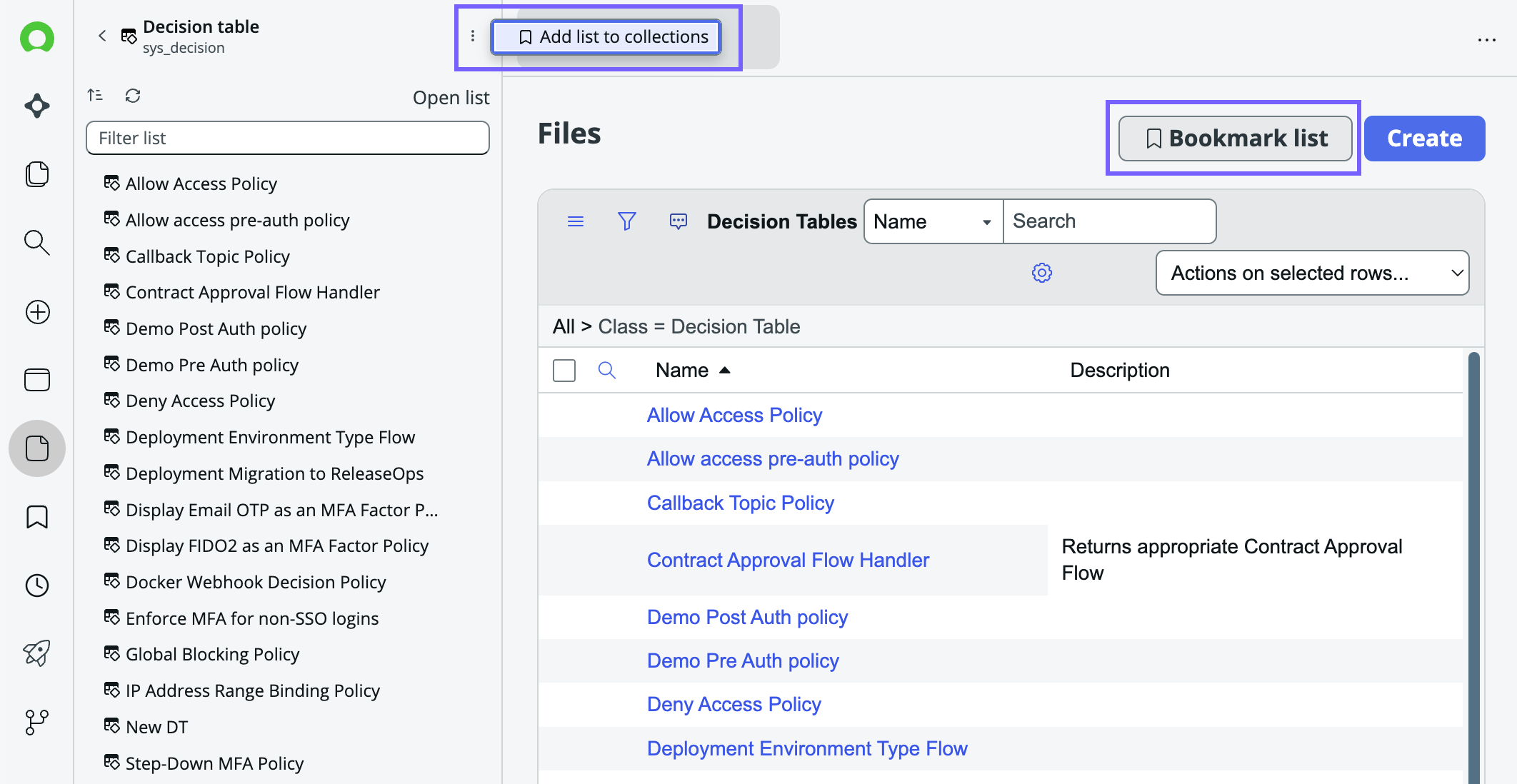Click the column search magnifier icon
Viewport: 1517px width, 784px height.
[x=607, y=370]
